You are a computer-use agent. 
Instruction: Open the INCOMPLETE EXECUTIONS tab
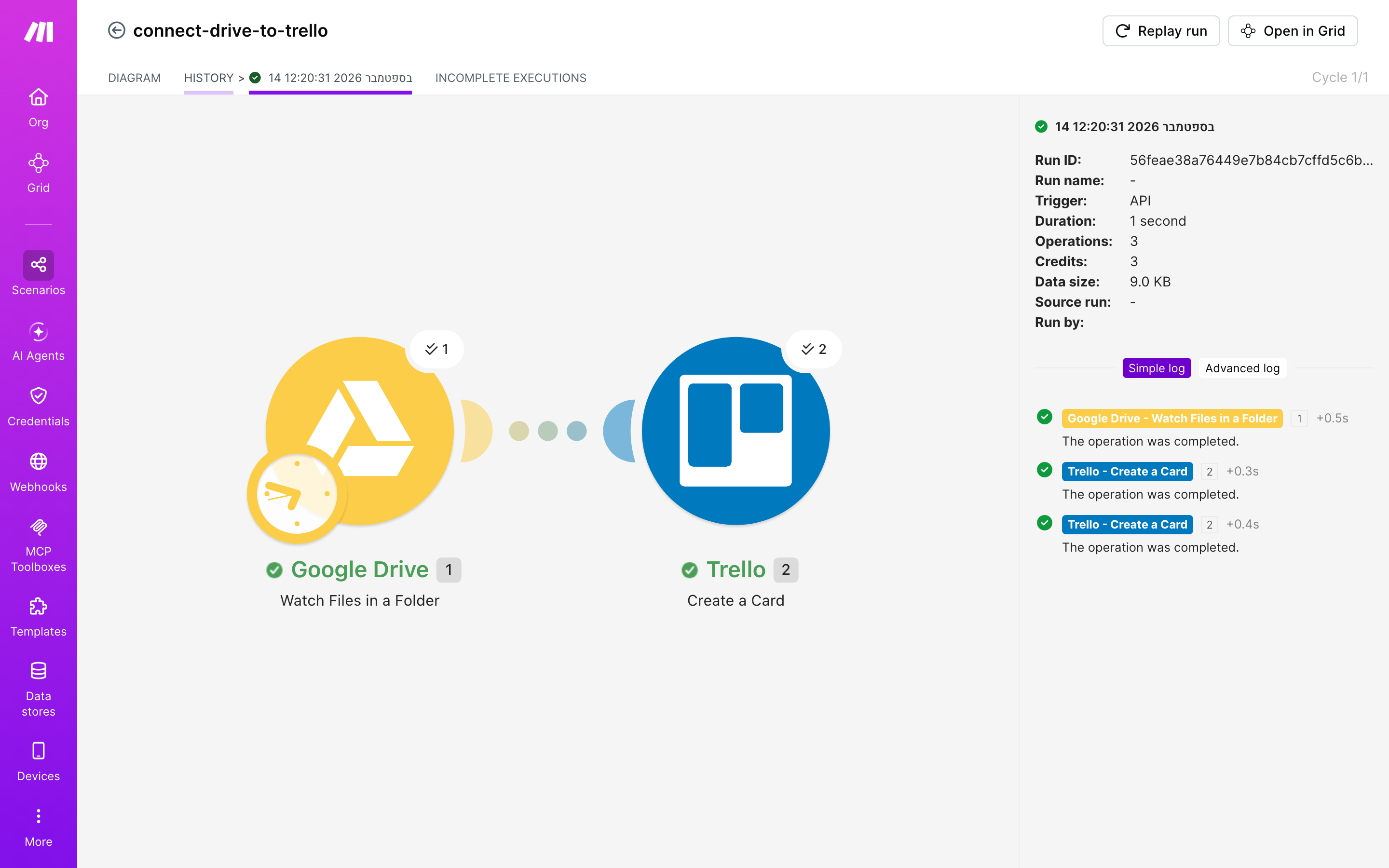pyautogui.click(x=511, y=78)
